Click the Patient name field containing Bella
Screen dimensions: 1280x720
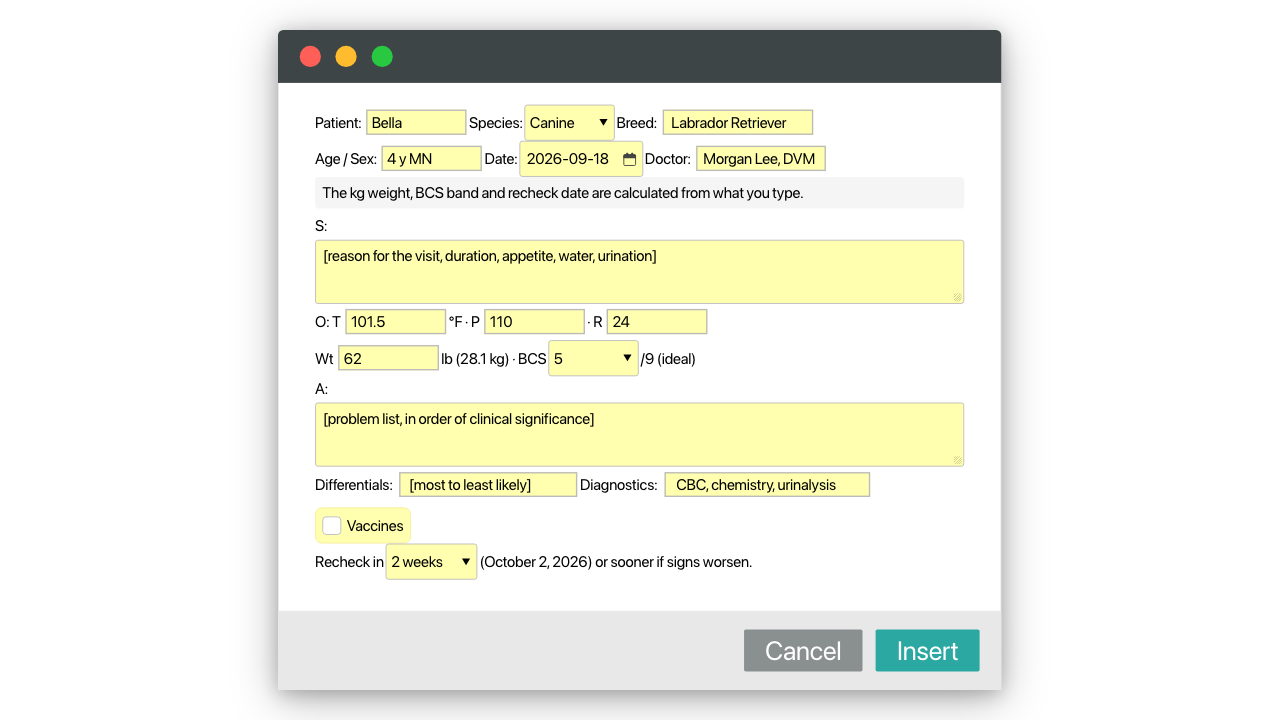click(416, 123)
